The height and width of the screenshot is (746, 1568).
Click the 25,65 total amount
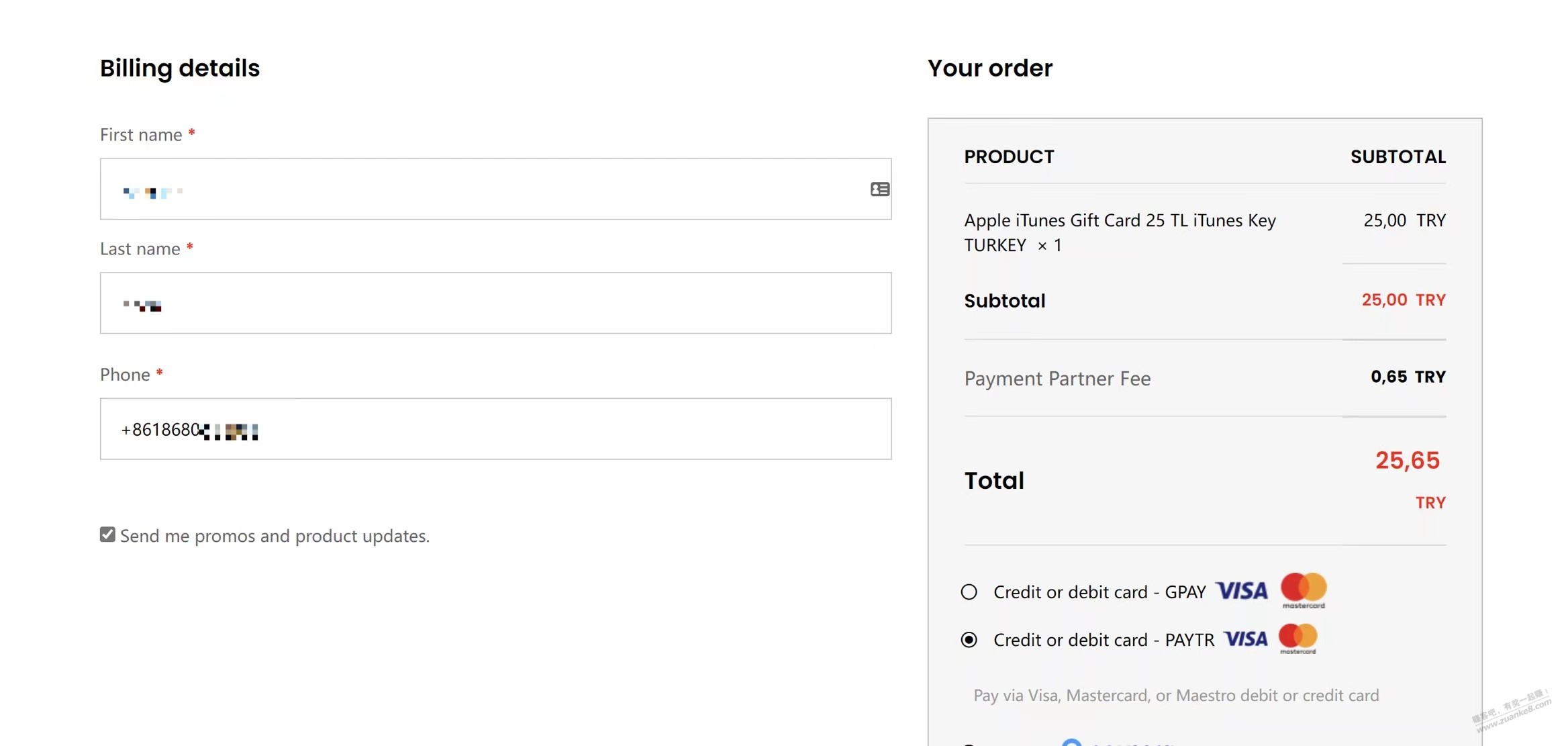point(1407,461)
